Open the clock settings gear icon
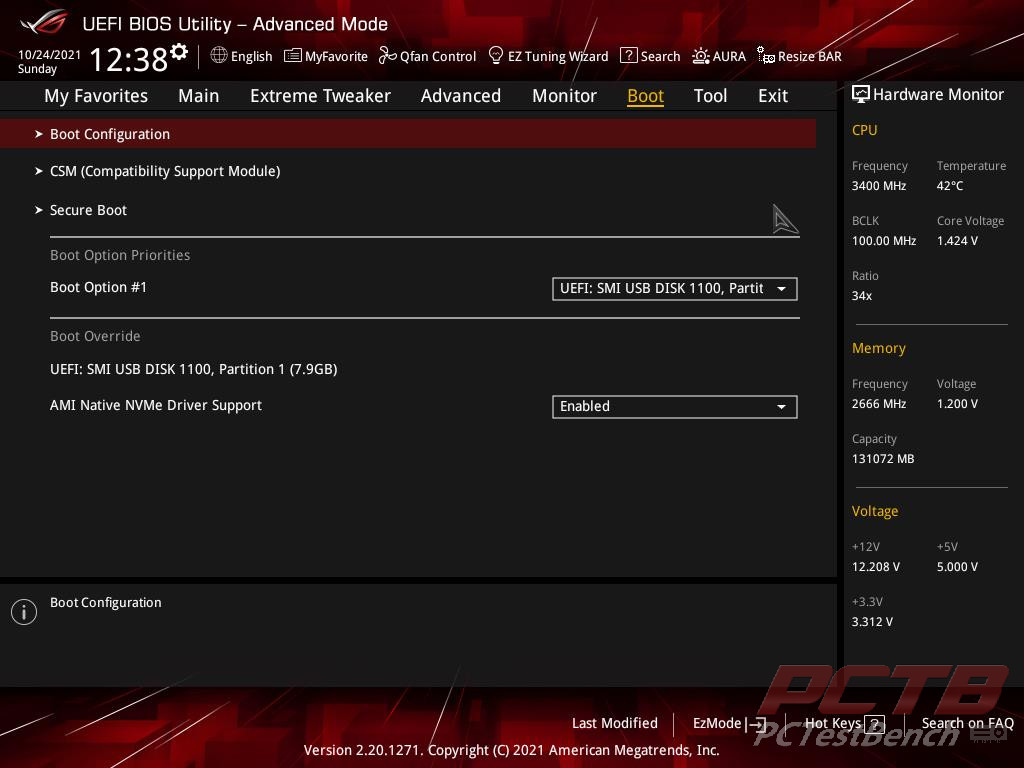Image resolution: width=1024 pixels, height=768 pixels. pos(179,52)
